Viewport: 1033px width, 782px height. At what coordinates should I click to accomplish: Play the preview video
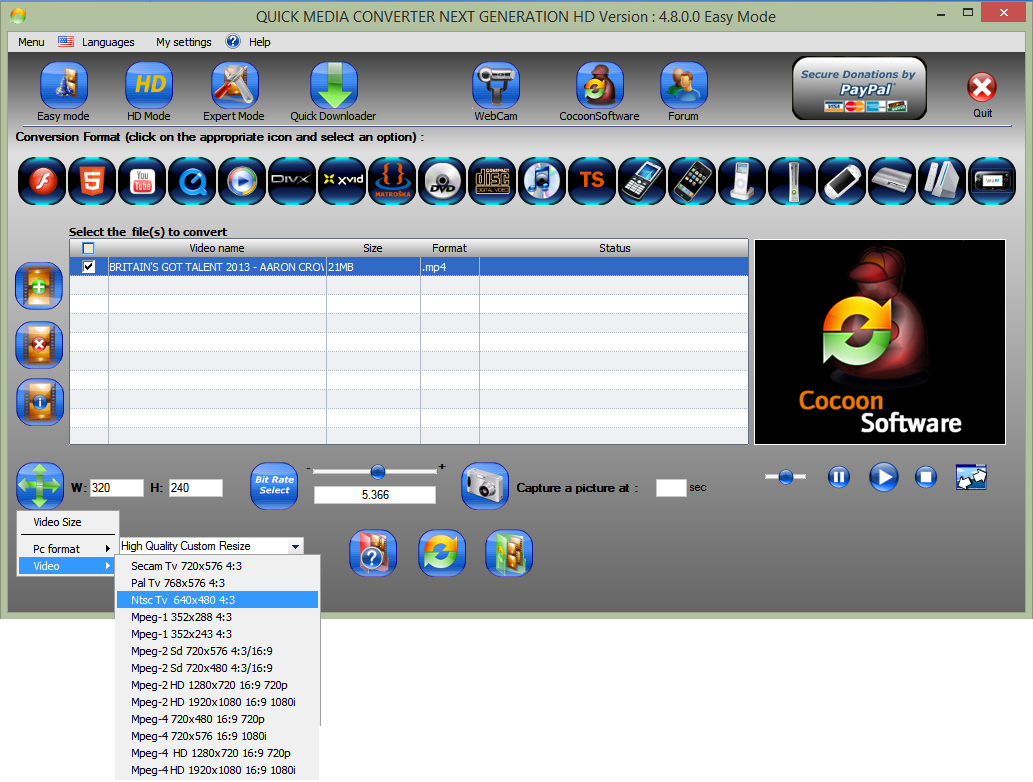tap(883, 477)
